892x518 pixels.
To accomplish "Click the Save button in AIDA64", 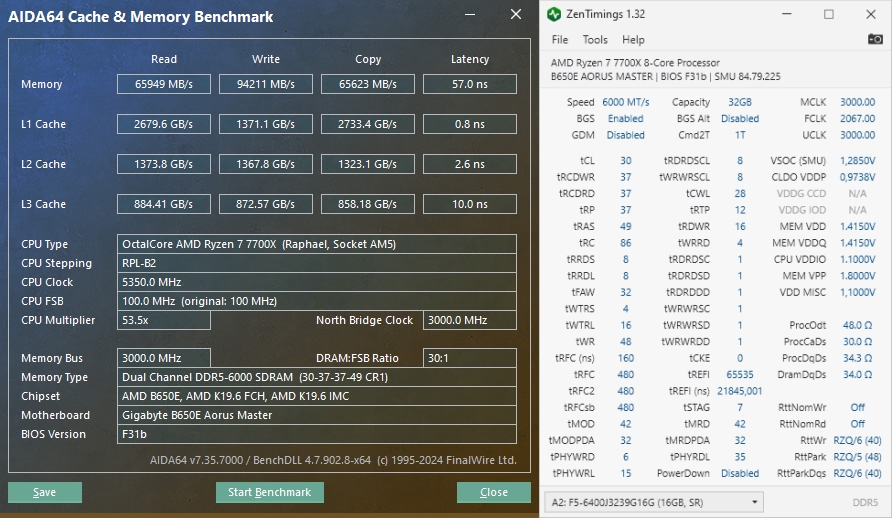I will point(45,492).
